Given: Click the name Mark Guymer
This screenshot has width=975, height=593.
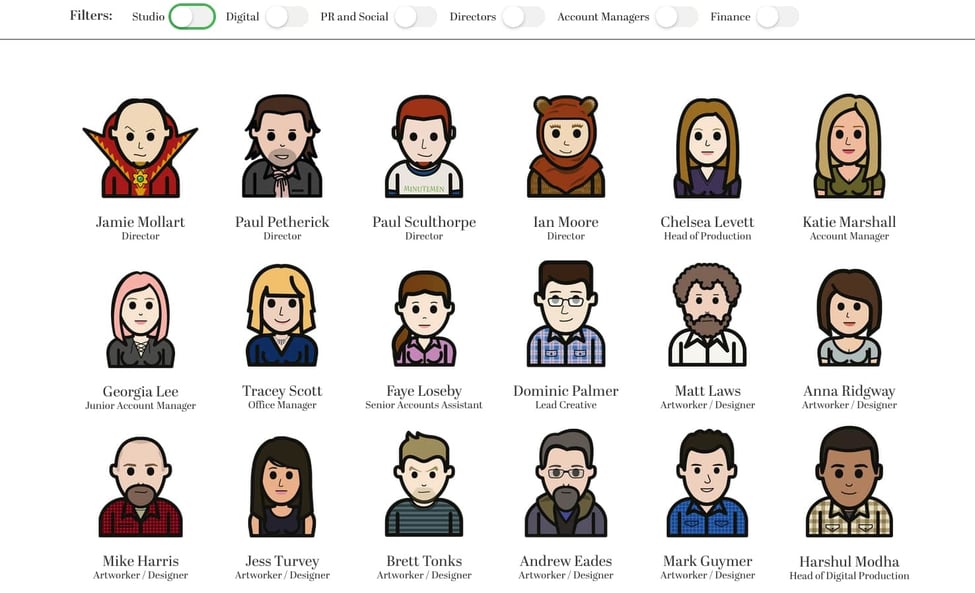Looking at the screenshot, I should coord(708,561).
